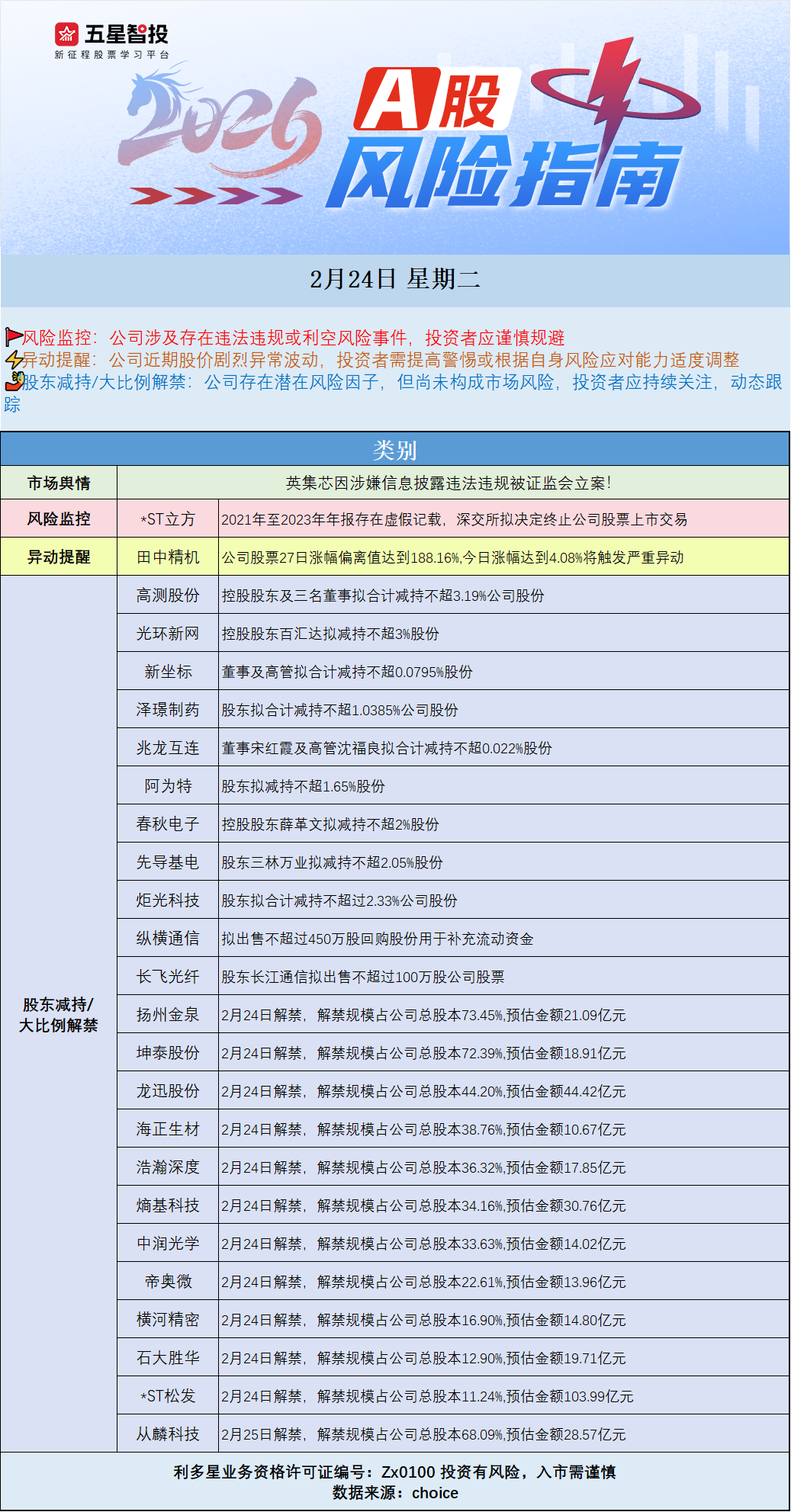Click the unlock row showing 73.45%
This screenshot has width=791, height=1512.
pos(424,1015)
